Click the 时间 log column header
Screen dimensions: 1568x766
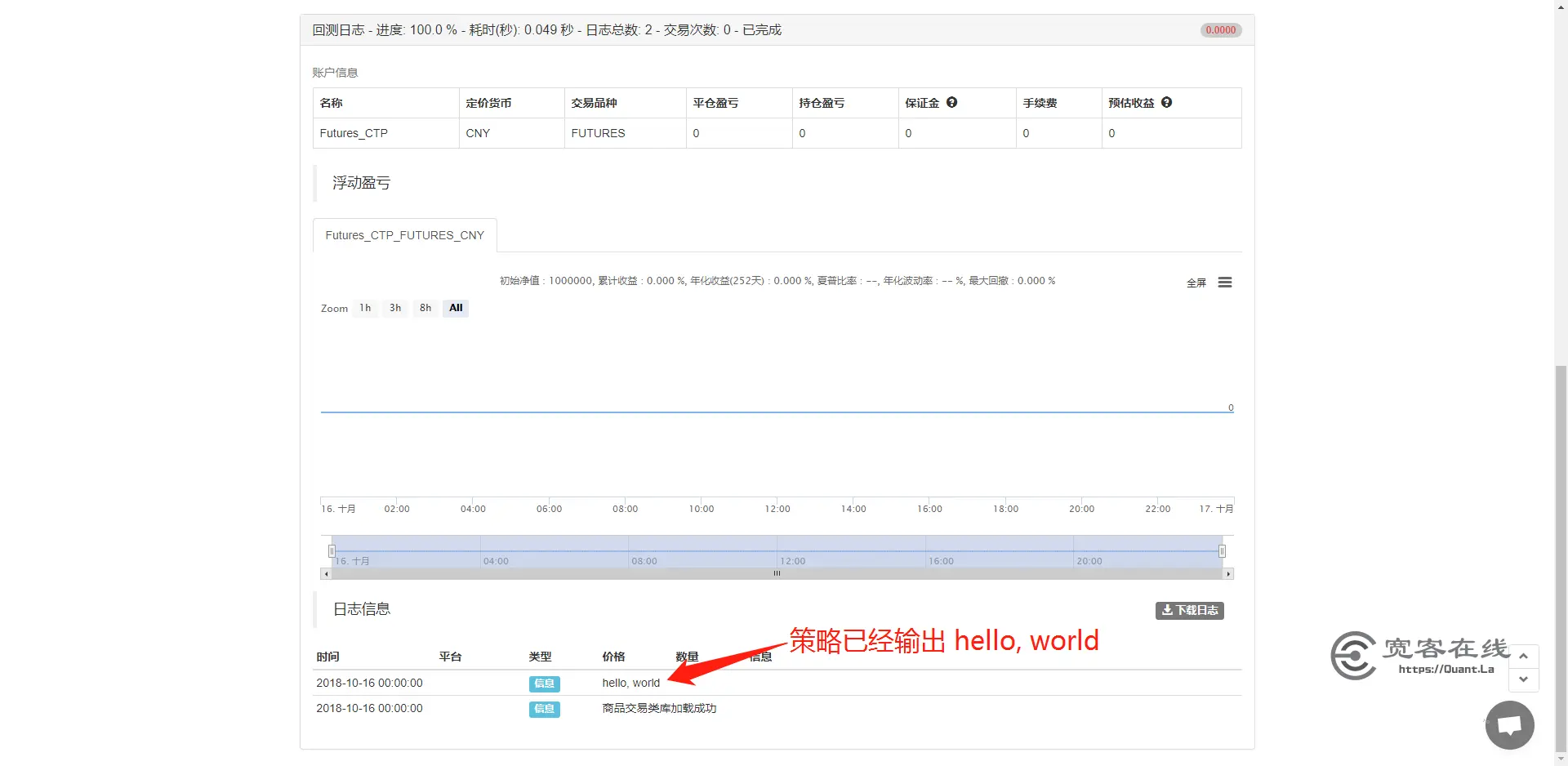327,657
